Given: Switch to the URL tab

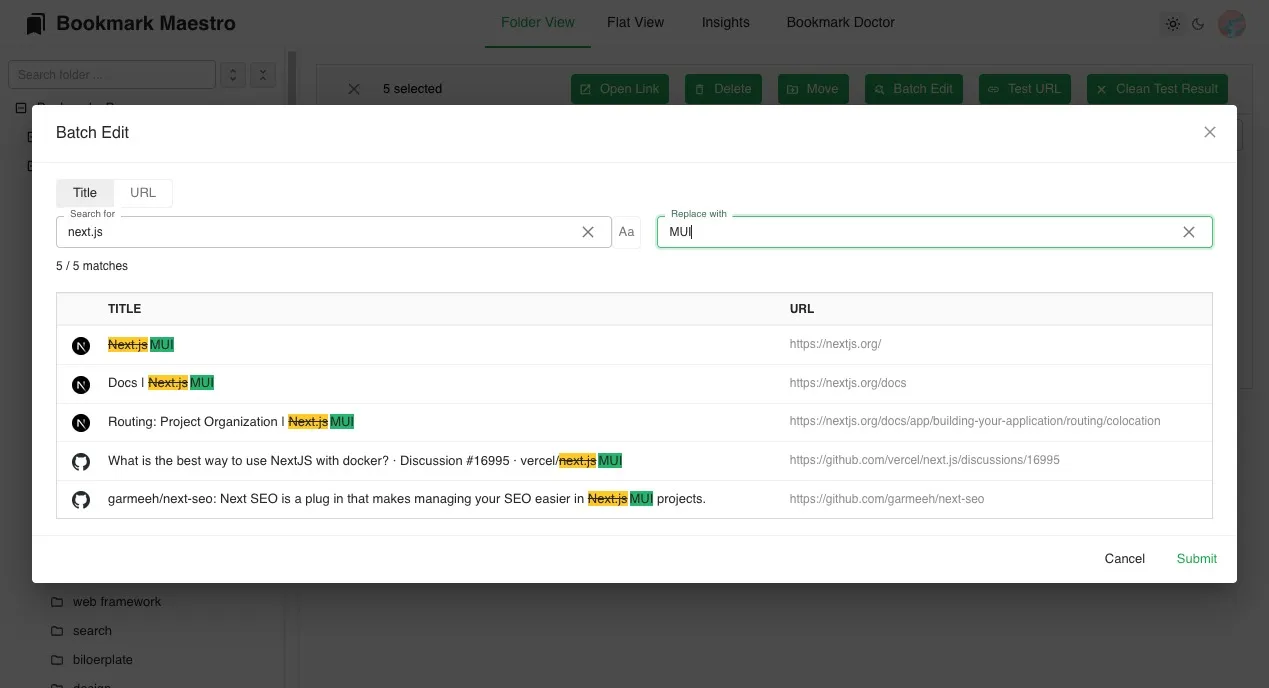Looking at the screenshot, I should 143,193.
